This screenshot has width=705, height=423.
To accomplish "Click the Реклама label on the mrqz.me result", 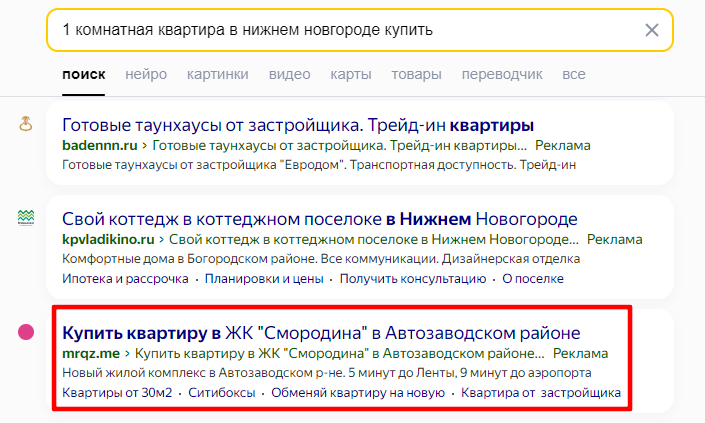I will (x=580, y=353).
